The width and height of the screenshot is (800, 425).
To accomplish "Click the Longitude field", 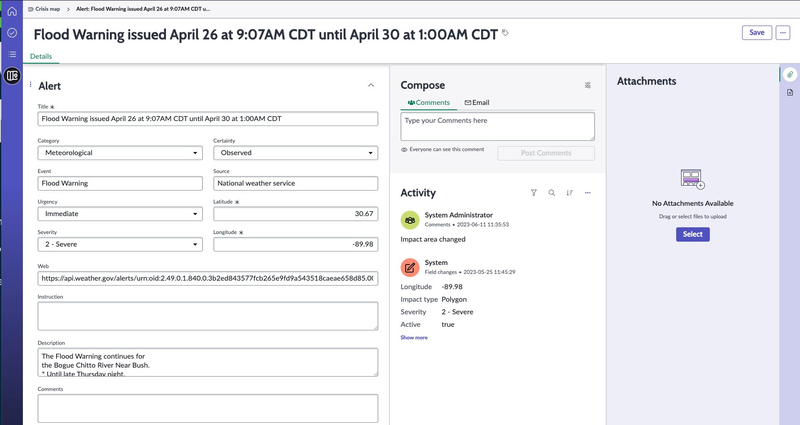I will (295, 244).
